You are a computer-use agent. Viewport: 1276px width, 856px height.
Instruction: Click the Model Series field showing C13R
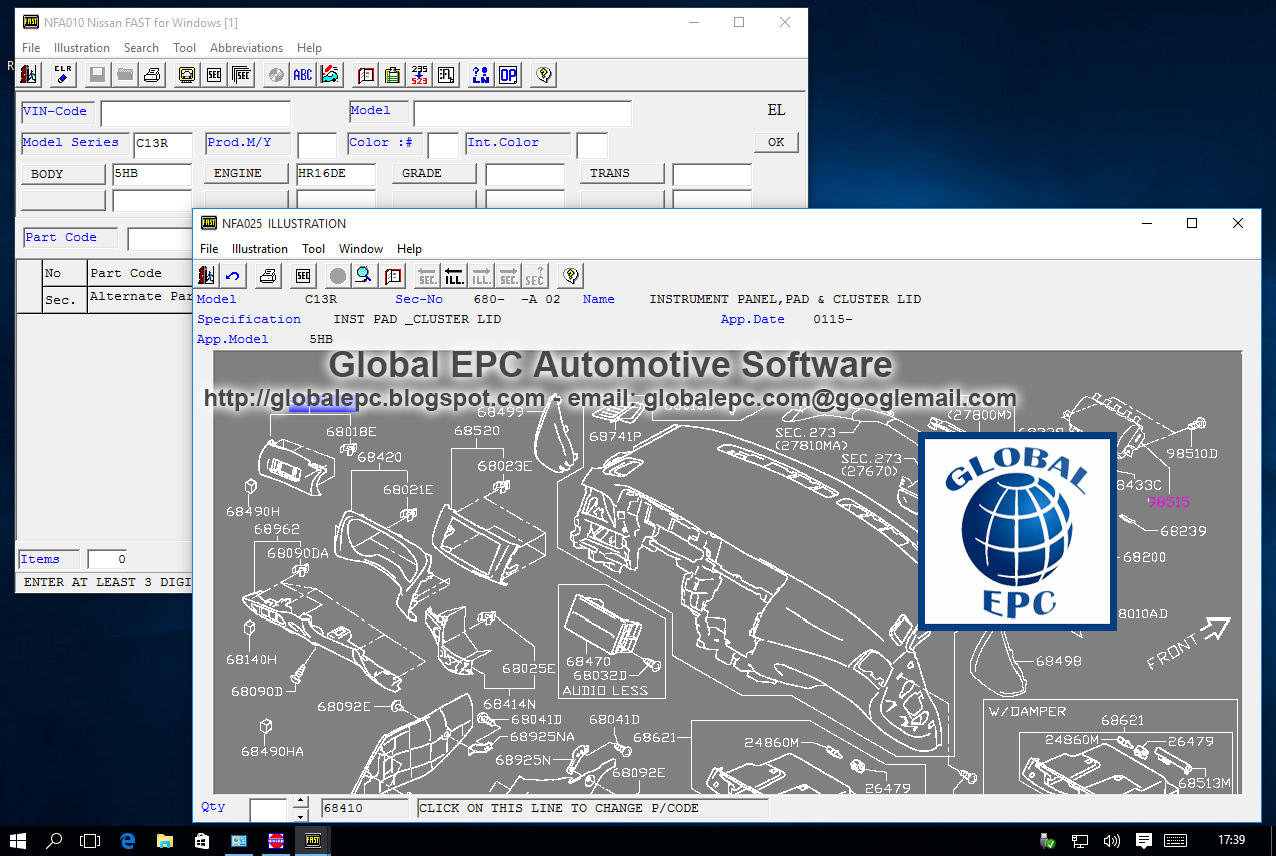point(162,145)
